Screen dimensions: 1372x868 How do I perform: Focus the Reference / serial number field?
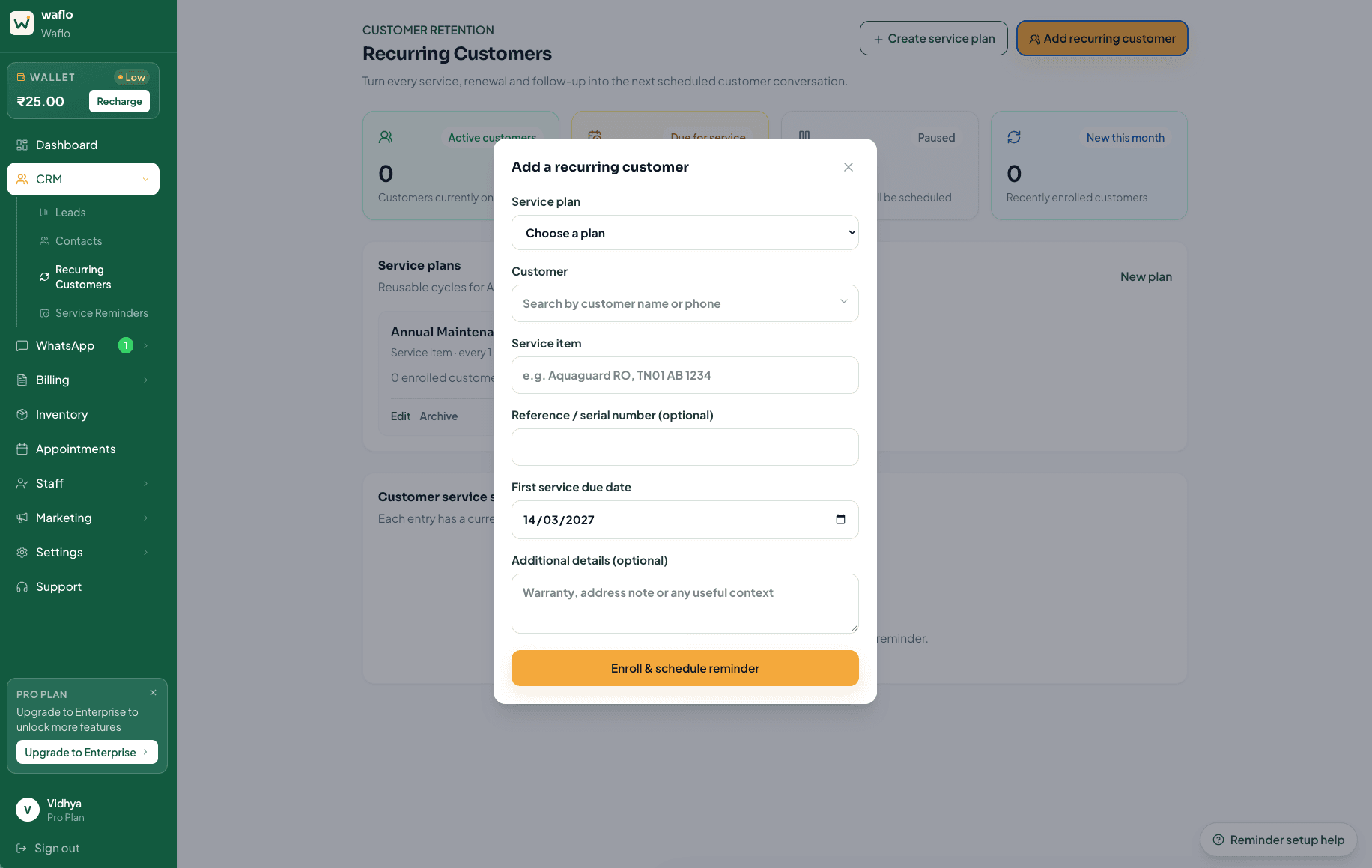685,447
